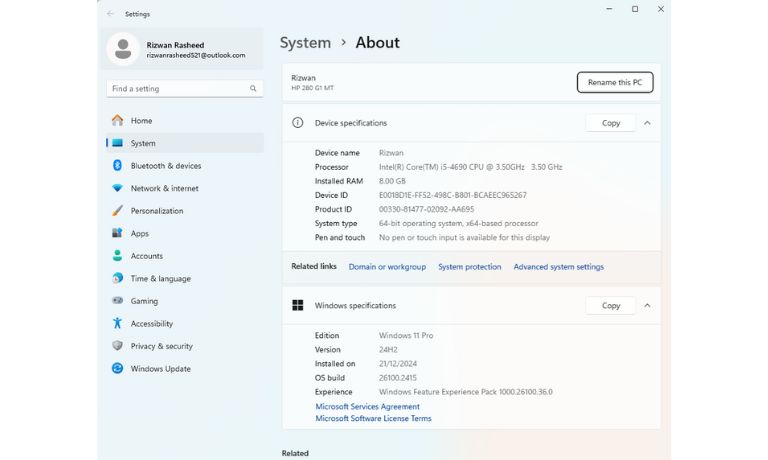Open Network & internet settings
Image resolution: width=768 pixels, height=460 pixels.
tap(164, 188)
